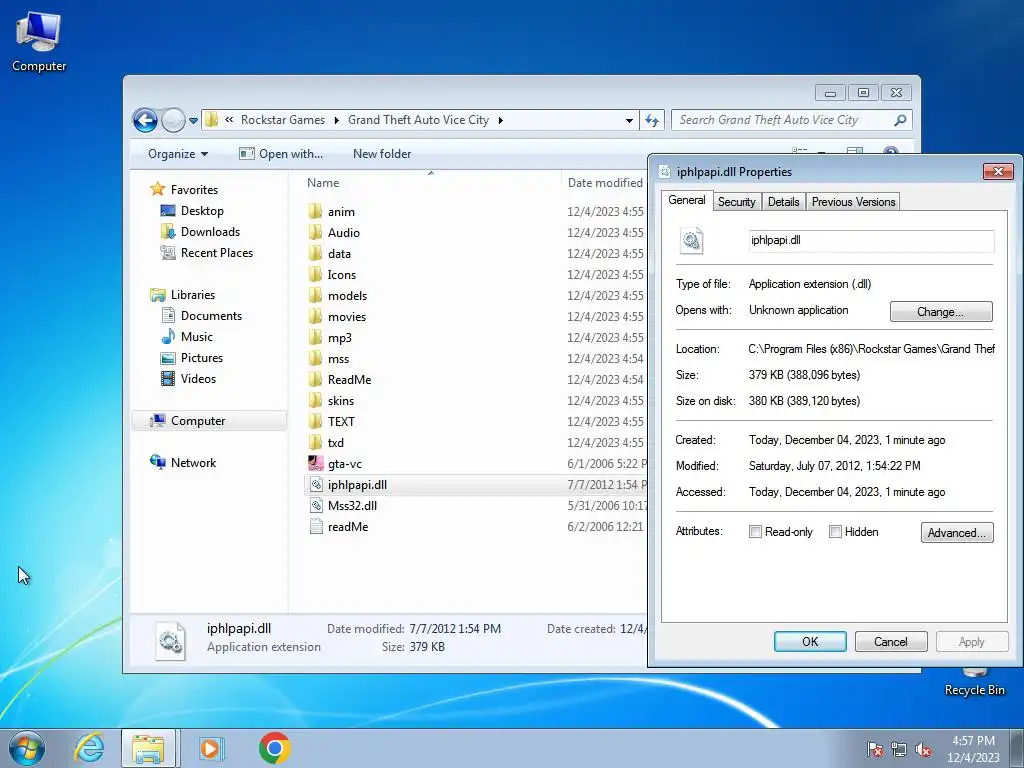Image resolution: width=1024 pixels, height=768 pixels.
Task: Expand the Rockstar Games breadcrumb arrow
Action: point(336,120)
